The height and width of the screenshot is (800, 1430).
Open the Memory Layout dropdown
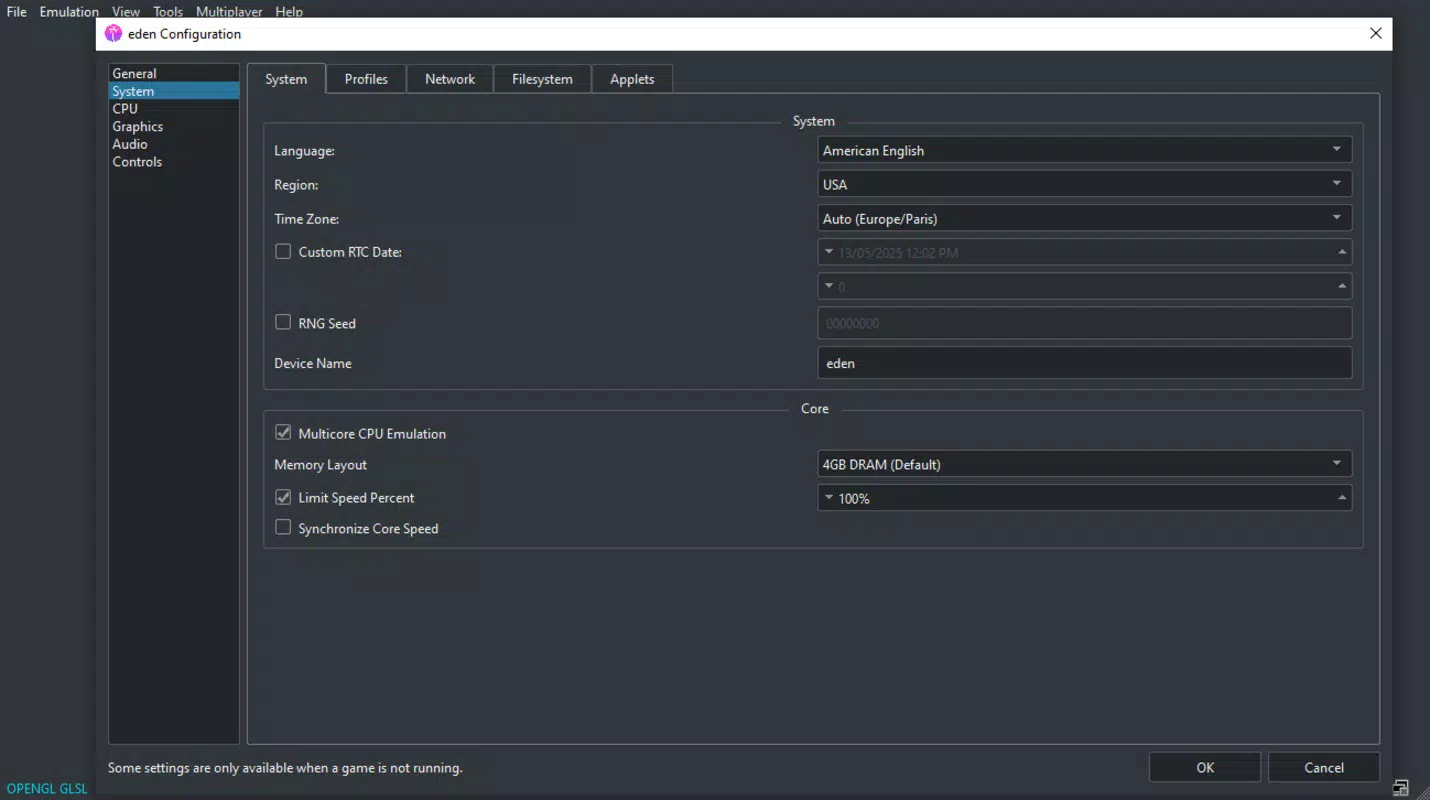click(x=1085, y=464)
